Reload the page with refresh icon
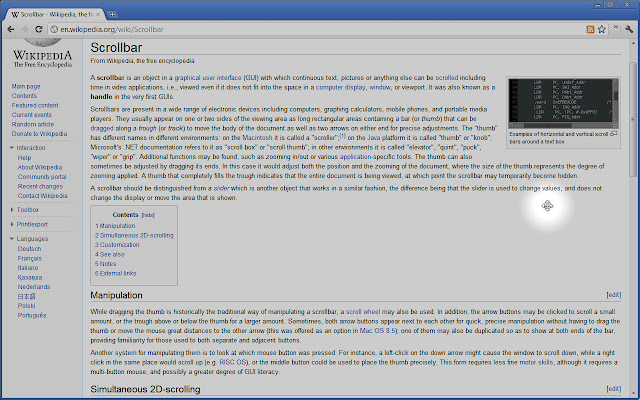Viewport: 640px width, 400px height. [38, 29]
